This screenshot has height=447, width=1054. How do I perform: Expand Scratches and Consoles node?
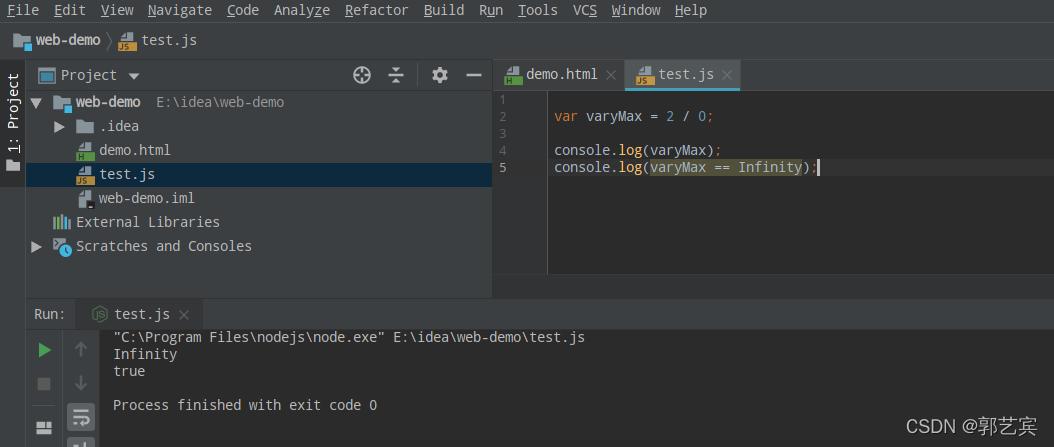coord(36,247)
